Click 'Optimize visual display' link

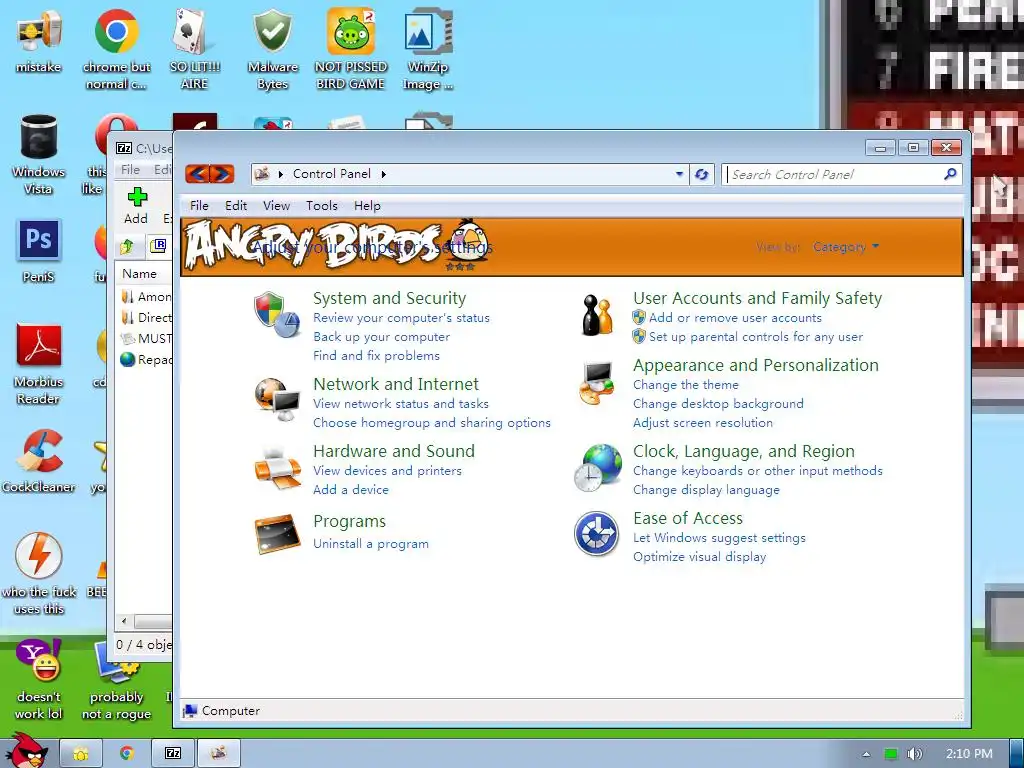click(699, 557)
